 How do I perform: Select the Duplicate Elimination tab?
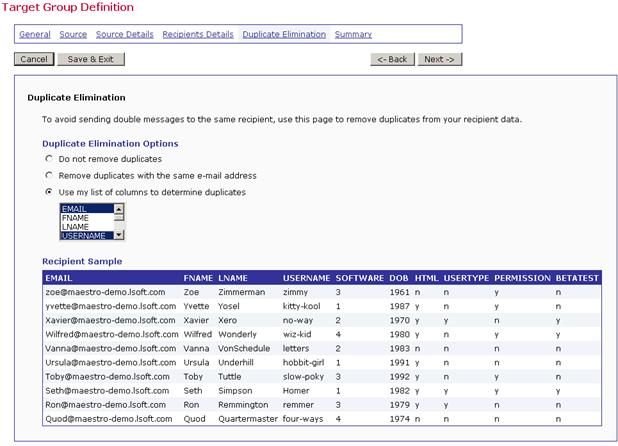pos(284,34)
